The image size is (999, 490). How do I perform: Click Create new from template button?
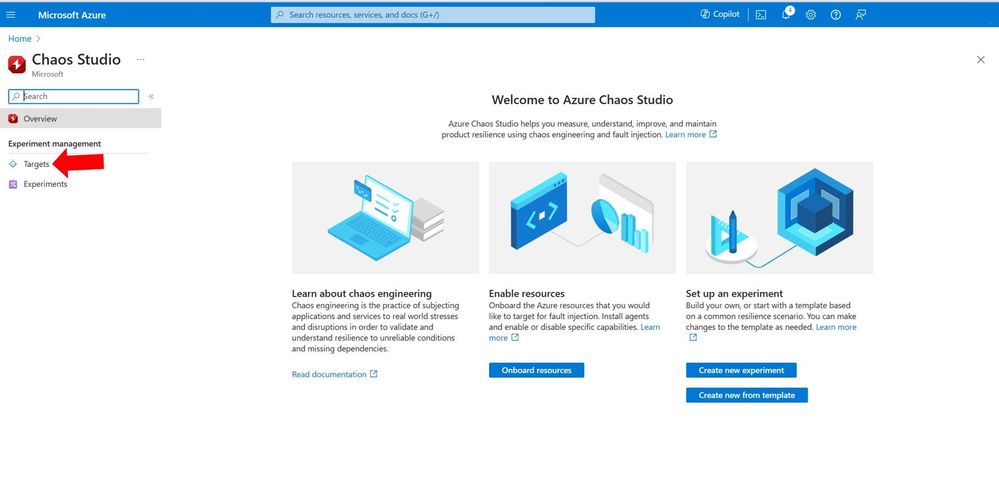click(x=747, y=395)
